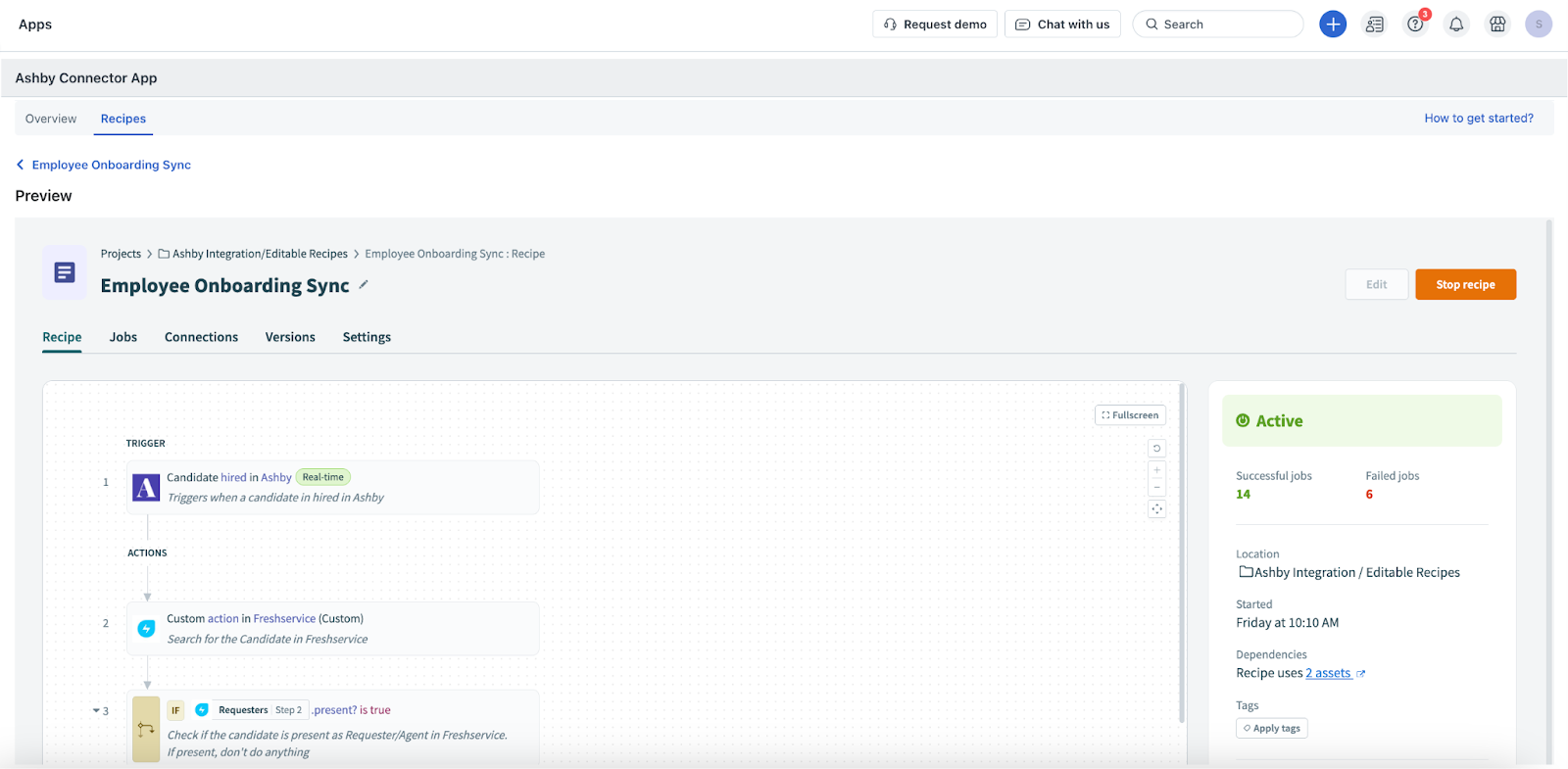
Task: Click the Active status power icon
Action: pyautogui.click(x=1243, y=420)
